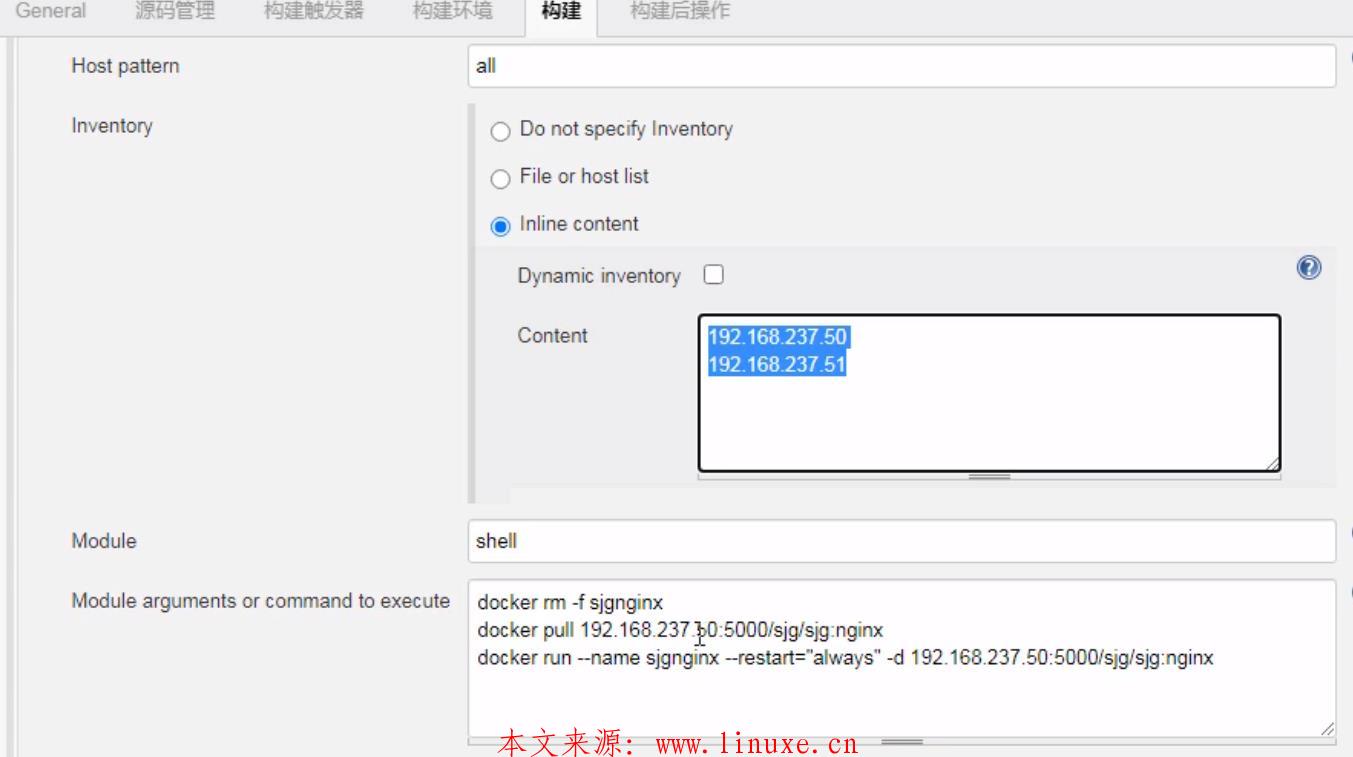Viewport: 1353px width, 757px height.
Task: Enable the Dynamic inventory checkbox
Action: pyautogui.click(x=714, y=274)
